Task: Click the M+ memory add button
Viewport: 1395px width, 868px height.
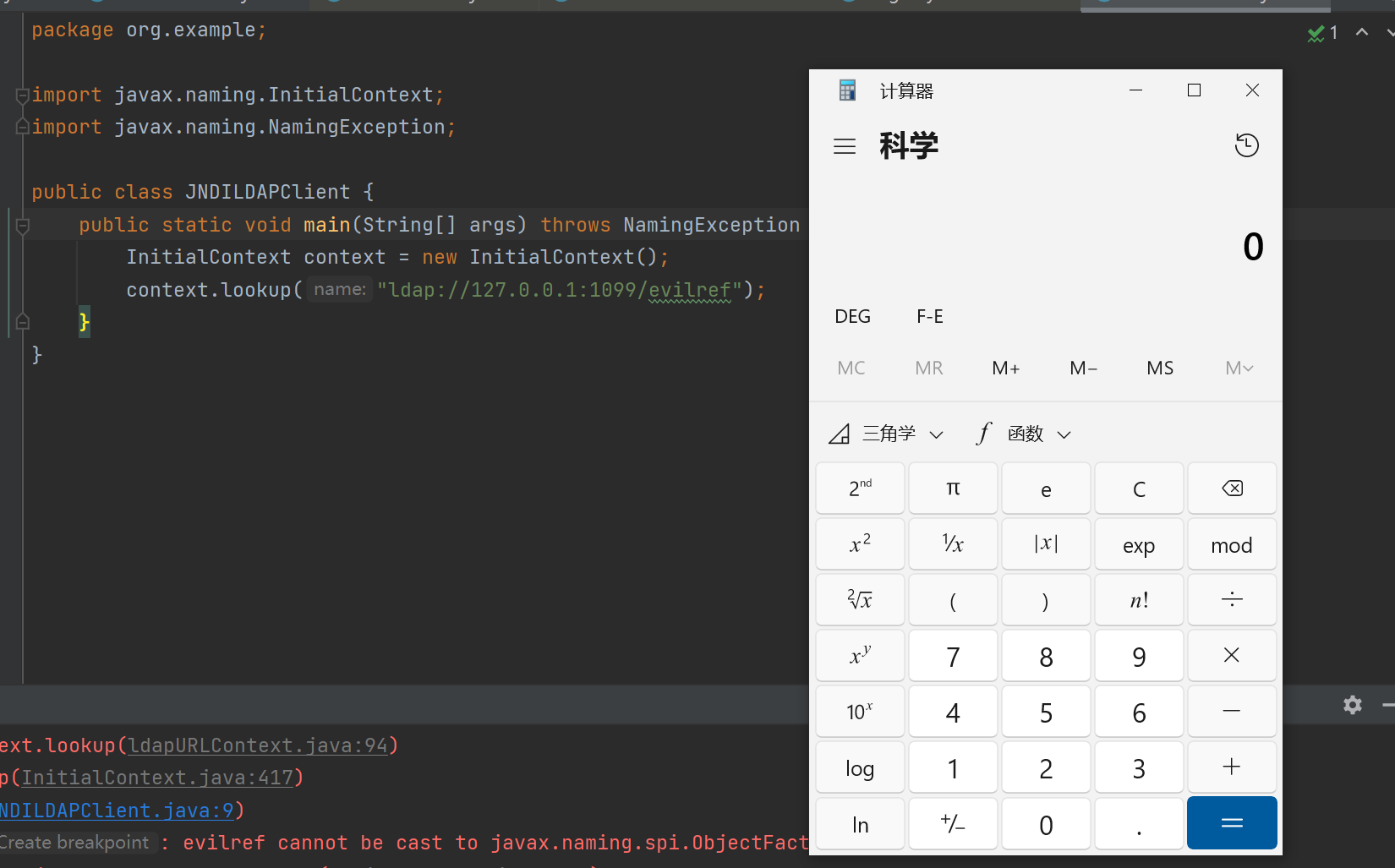Action: coord(1006,368)
